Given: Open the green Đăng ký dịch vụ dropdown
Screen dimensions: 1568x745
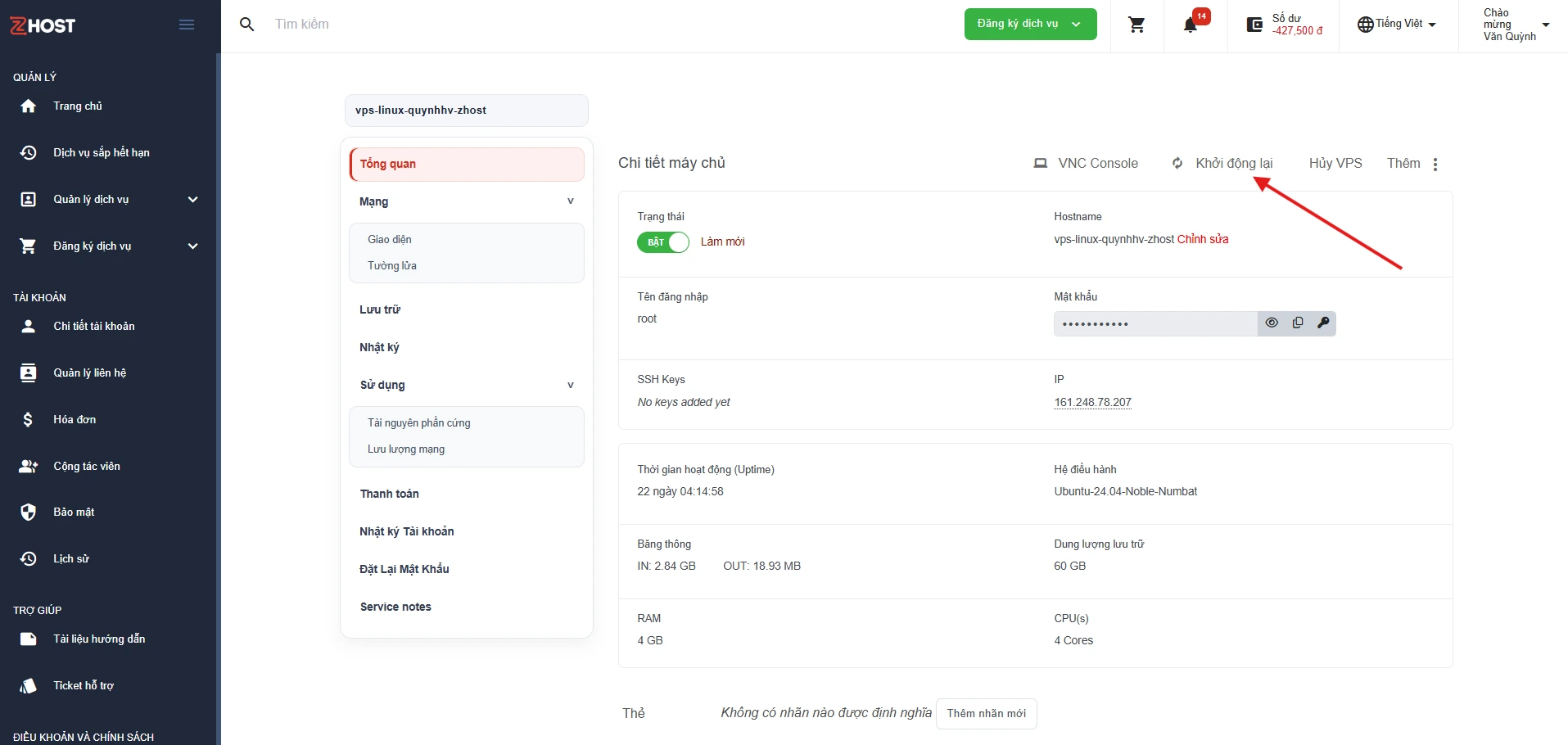Looking at the screenshot, I should [x=1030, y=24].
